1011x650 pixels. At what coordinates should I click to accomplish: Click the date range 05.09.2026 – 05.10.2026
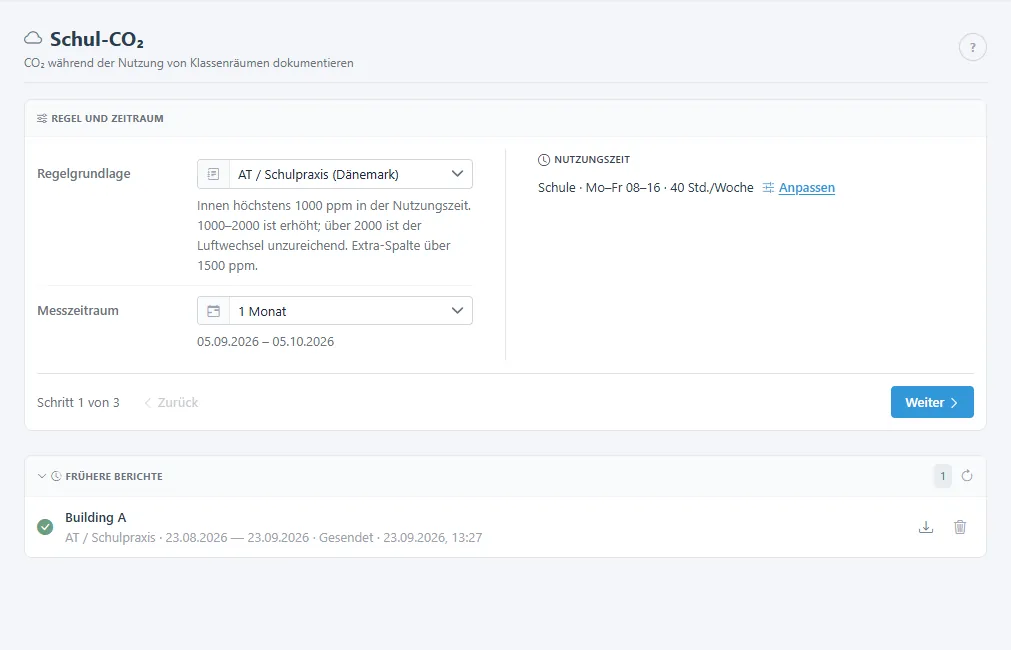tap(266, 342)
